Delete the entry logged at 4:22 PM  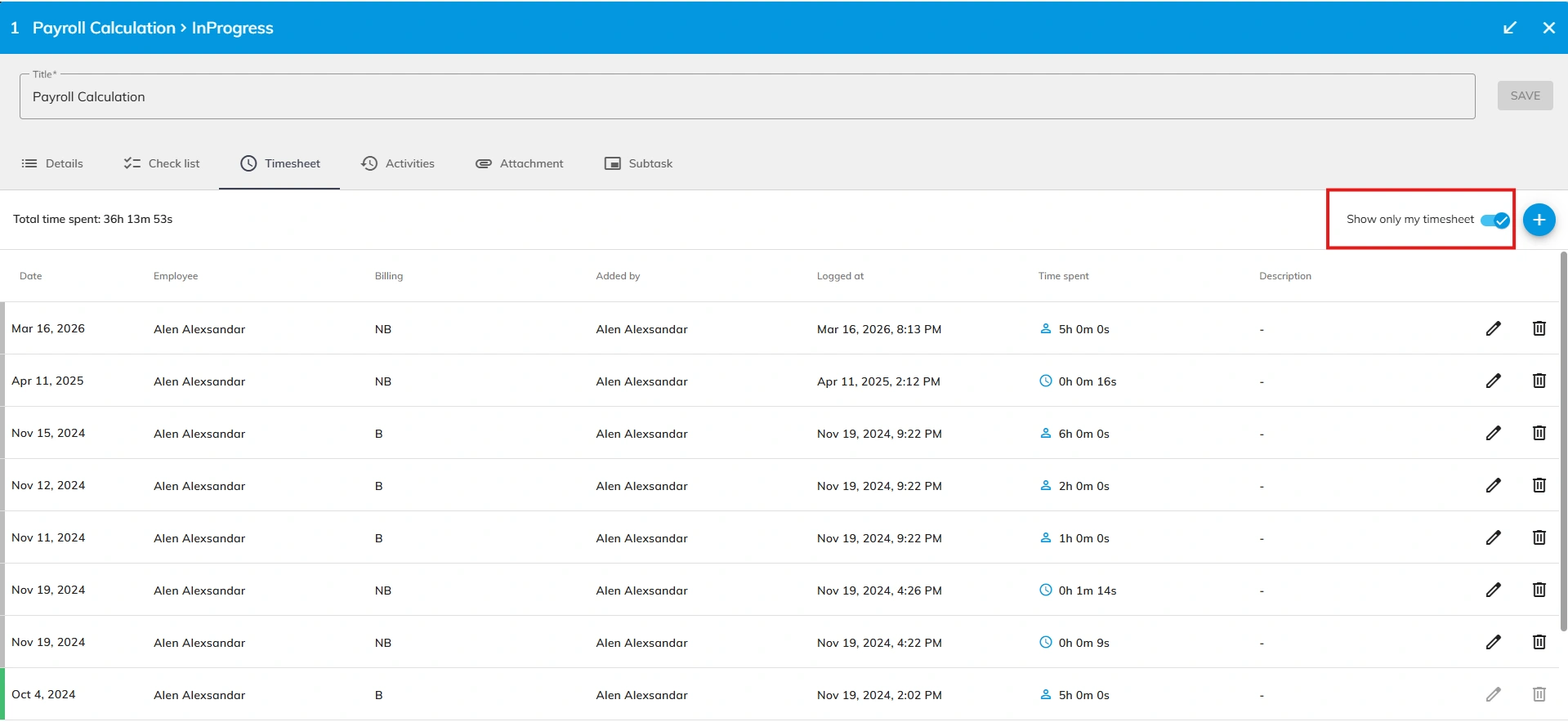click(x=1539, y=643)
